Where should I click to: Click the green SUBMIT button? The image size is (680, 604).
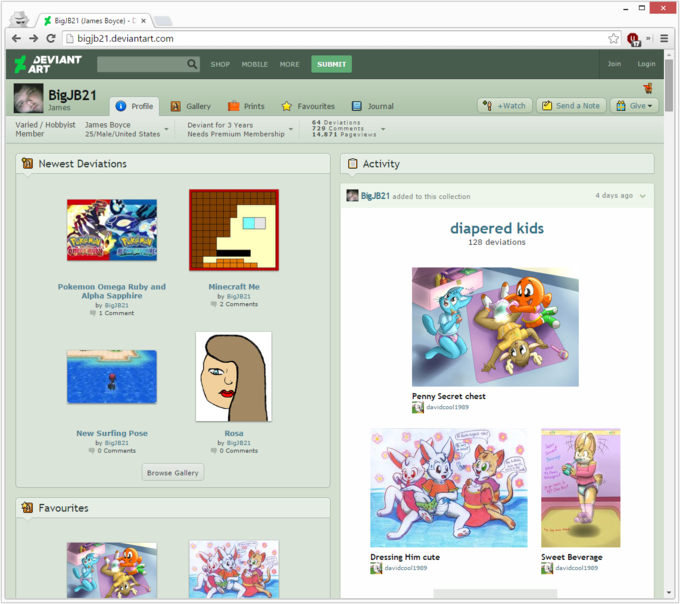(331, 64)
